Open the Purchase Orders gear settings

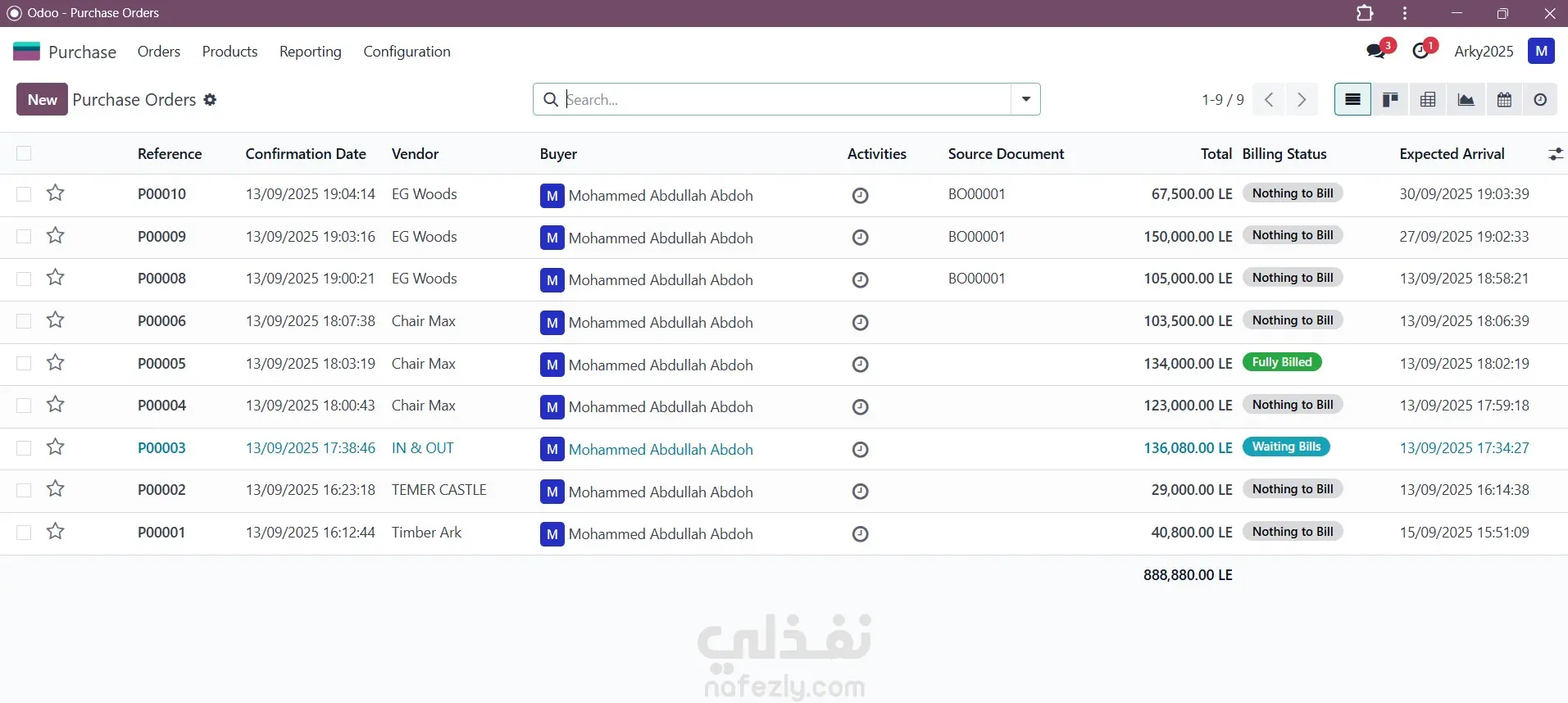pyautogui.click(x=210, y=100)
